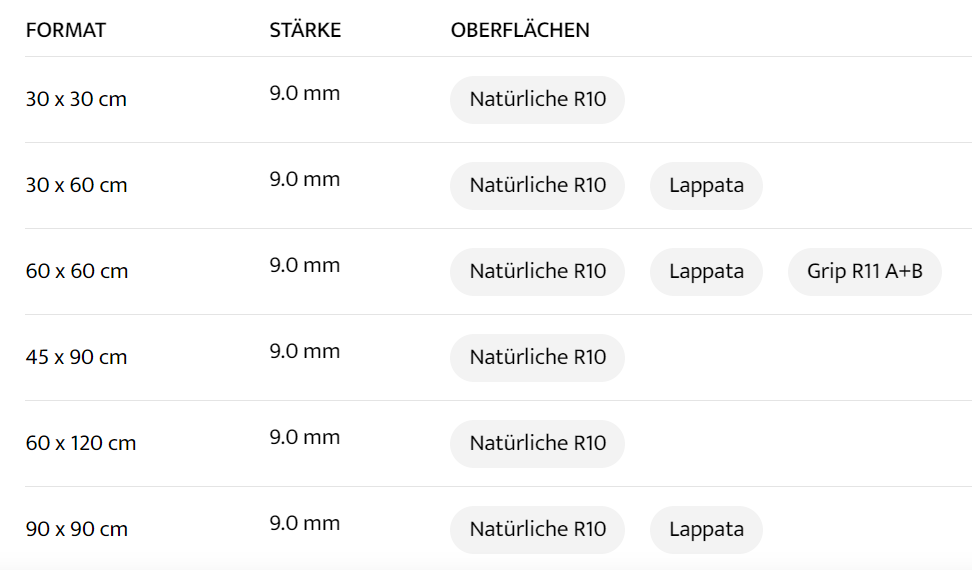Select the Grip R11 A+B surface
Image resolution: width=972 pixels, height=570 pixels.
(x=864, y=272)
